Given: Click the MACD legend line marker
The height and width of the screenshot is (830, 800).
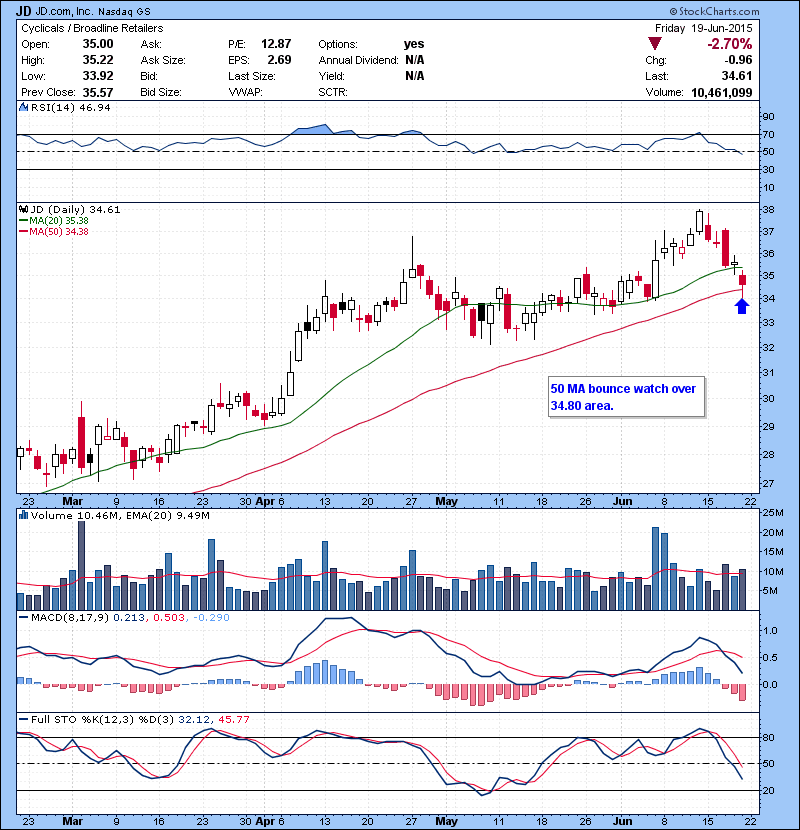Looking at the screenshot, I should point(23,617).
